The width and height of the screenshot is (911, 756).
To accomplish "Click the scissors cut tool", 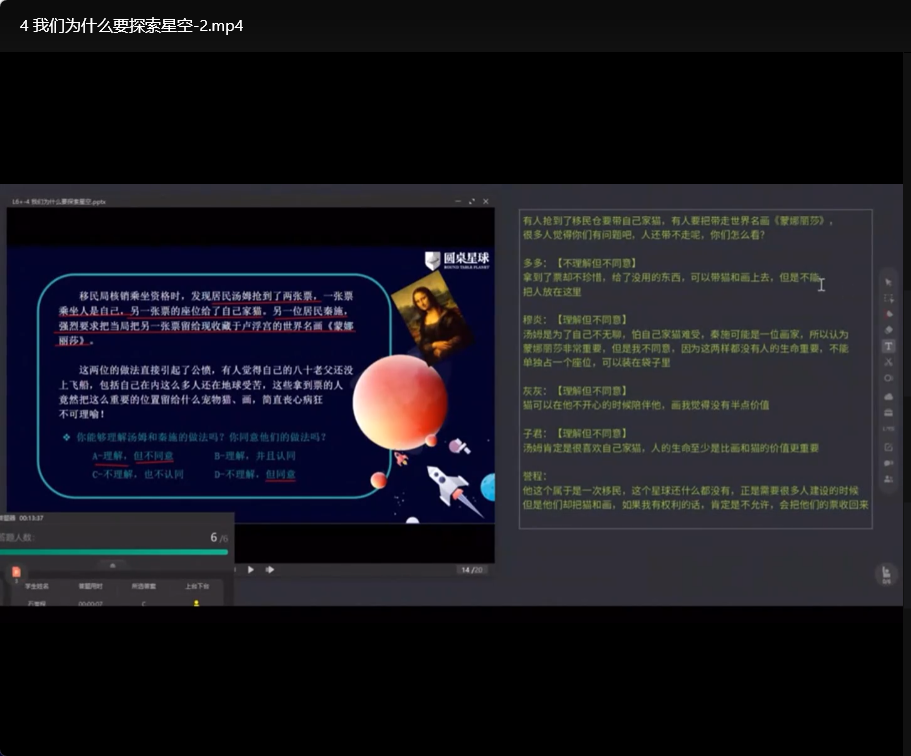I will tap(888, 362).
